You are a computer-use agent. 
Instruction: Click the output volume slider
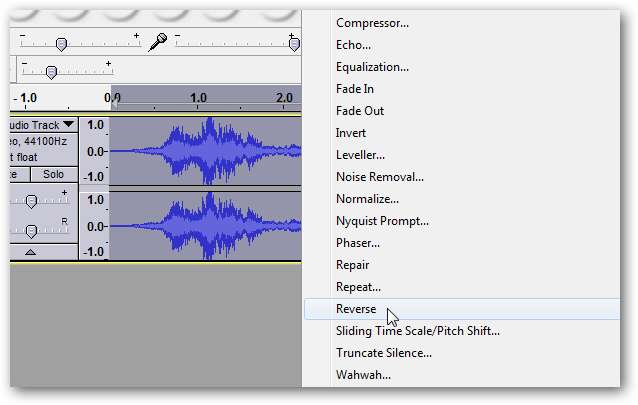point(61,44)
